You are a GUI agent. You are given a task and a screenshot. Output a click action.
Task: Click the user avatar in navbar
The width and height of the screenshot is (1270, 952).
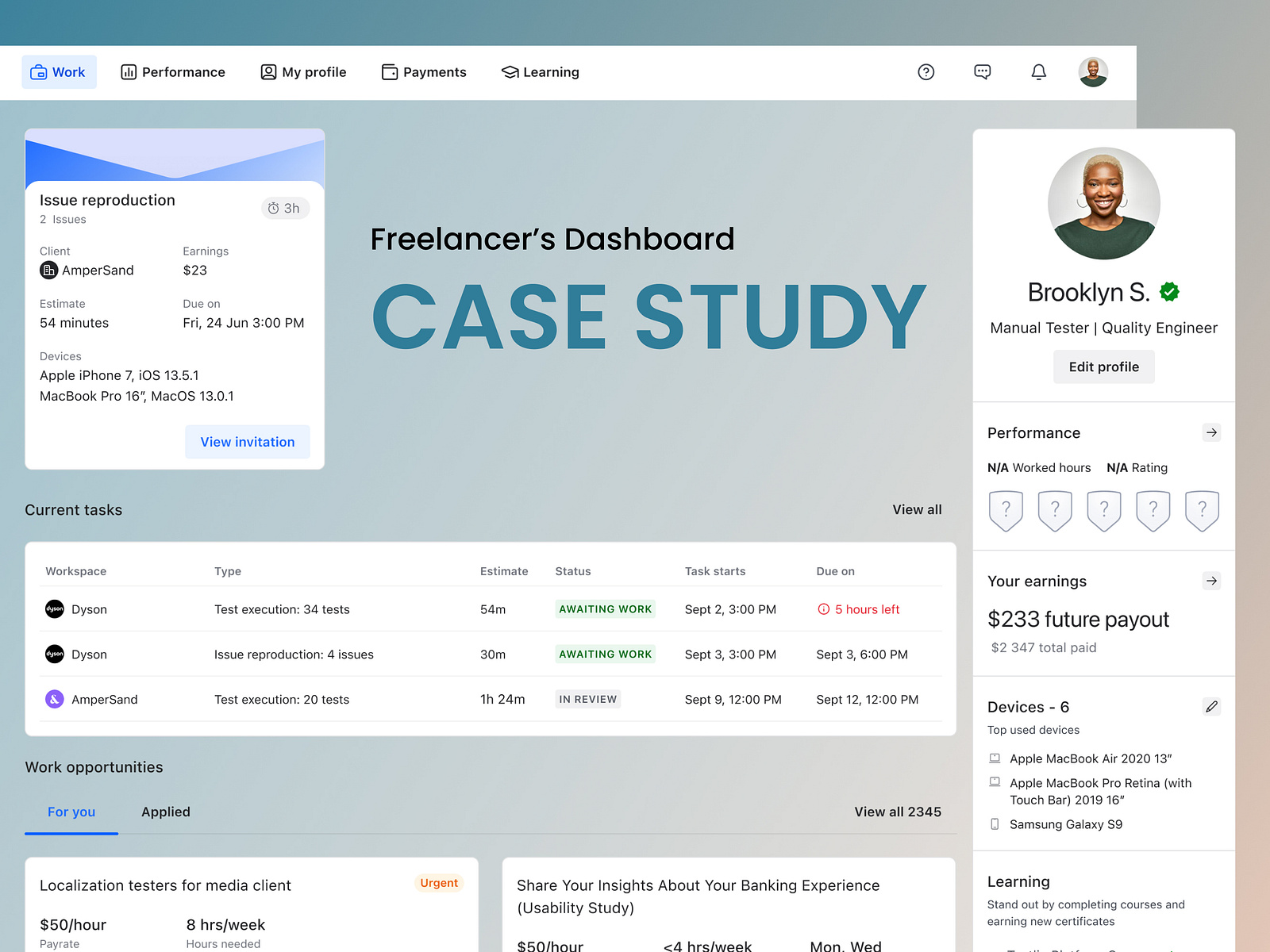click(1093, 72)
